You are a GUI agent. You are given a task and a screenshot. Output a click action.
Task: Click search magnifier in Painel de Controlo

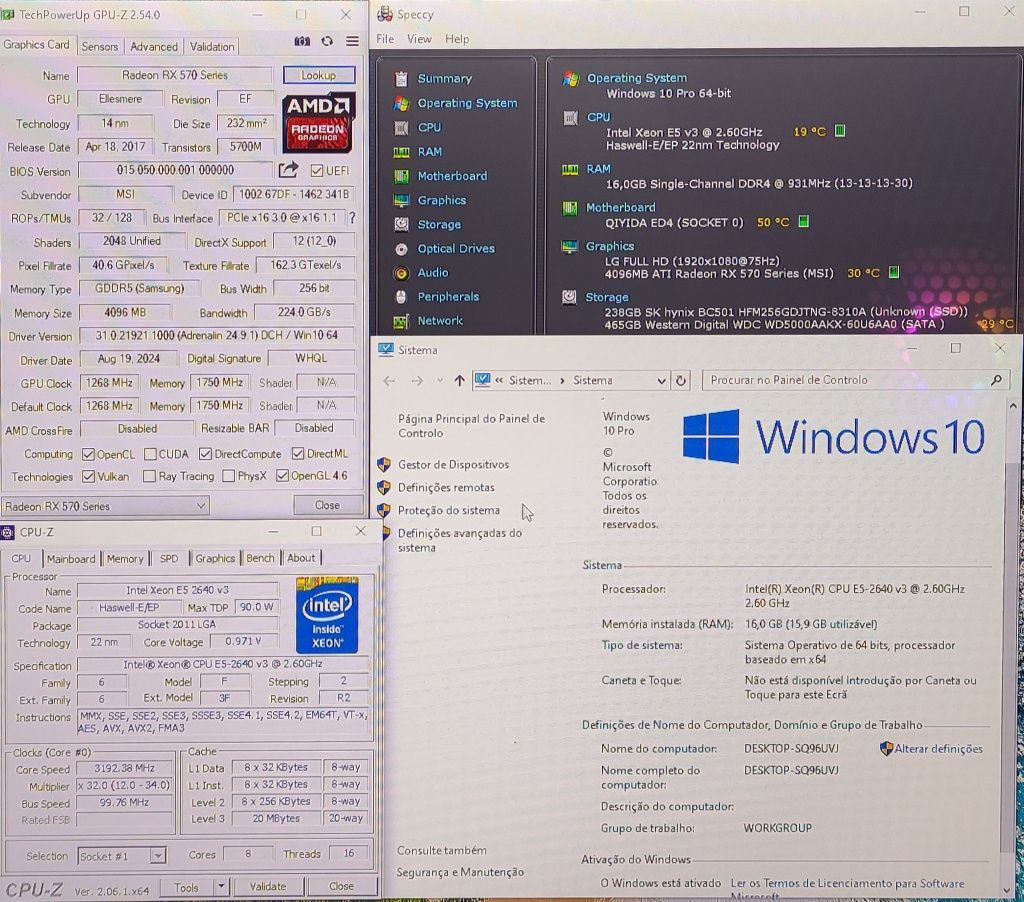tap(997, 379)
